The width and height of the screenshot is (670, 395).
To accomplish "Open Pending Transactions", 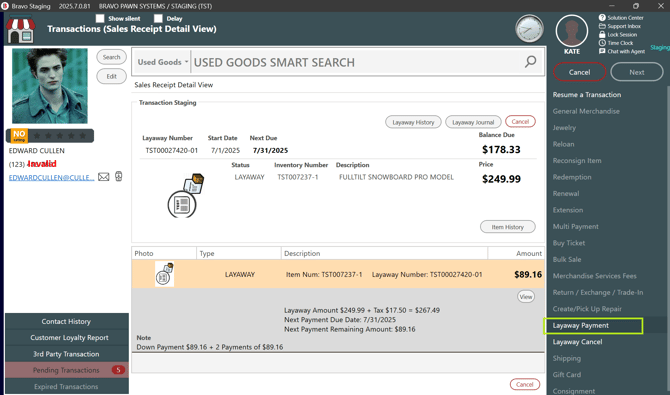I will 66,370.
